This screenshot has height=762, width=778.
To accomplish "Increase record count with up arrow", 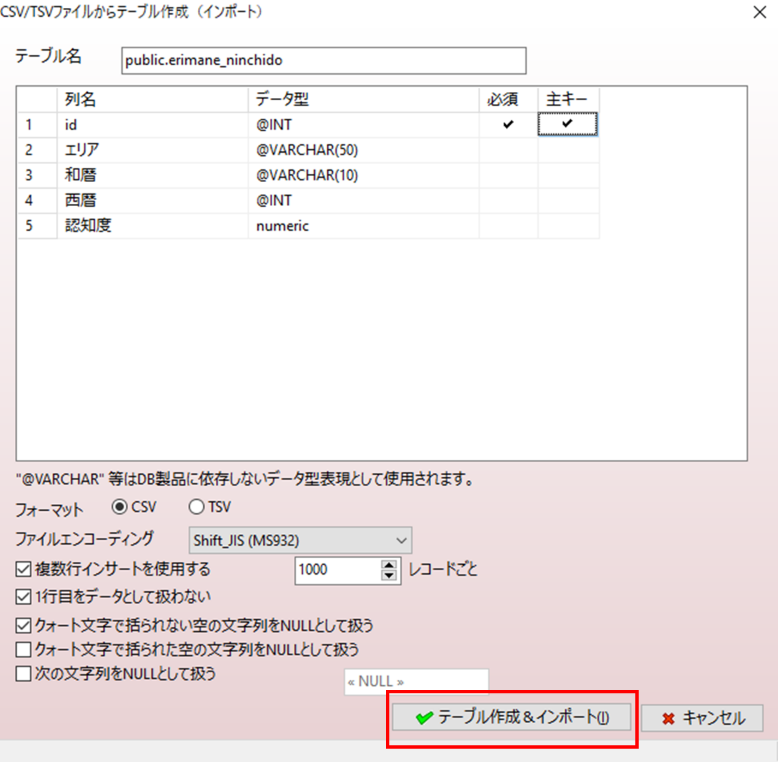I will (x=389, y=565).
